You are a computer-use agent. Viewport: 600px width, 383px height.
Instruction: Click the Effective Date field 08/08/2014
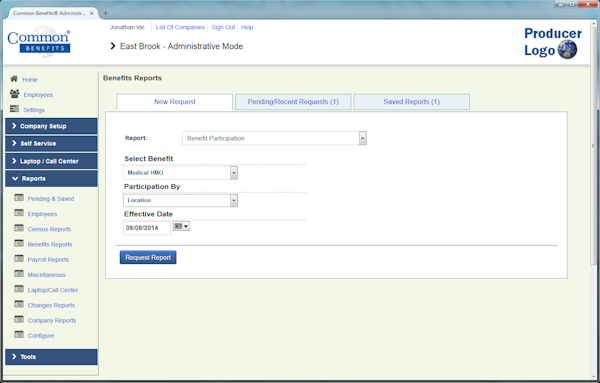point(147,228)
